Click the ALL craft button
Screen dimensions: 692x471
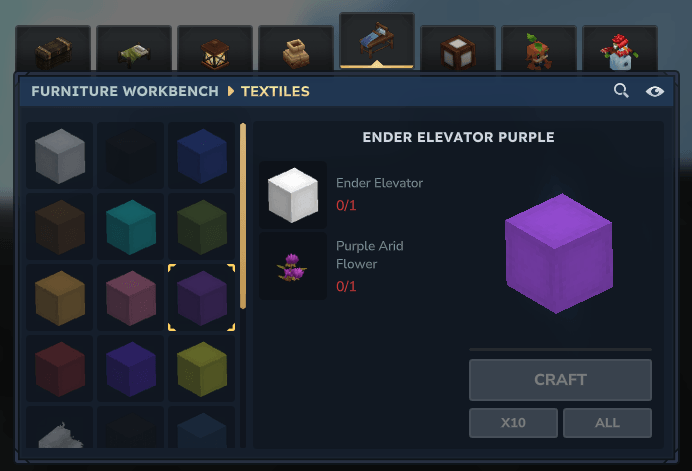pos(607,423)
